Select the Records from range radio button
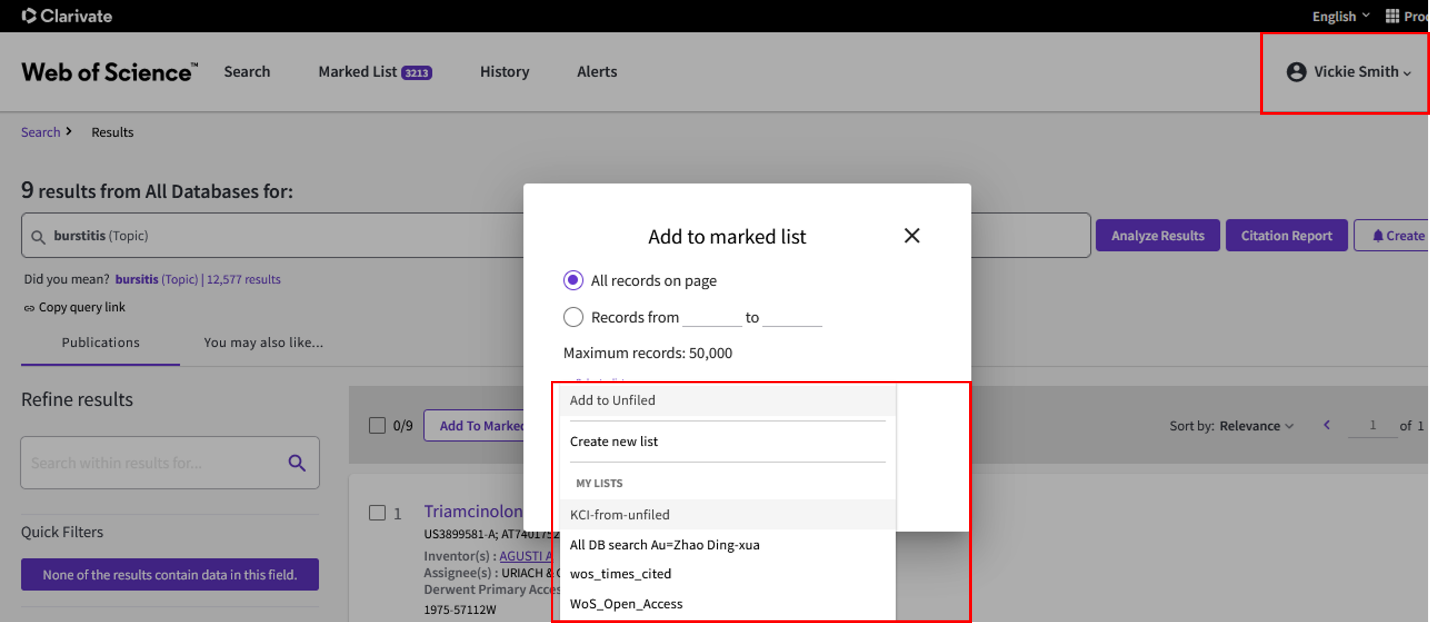The width and height of the screenshot is (1430, 623). click(x=573, y=317)
